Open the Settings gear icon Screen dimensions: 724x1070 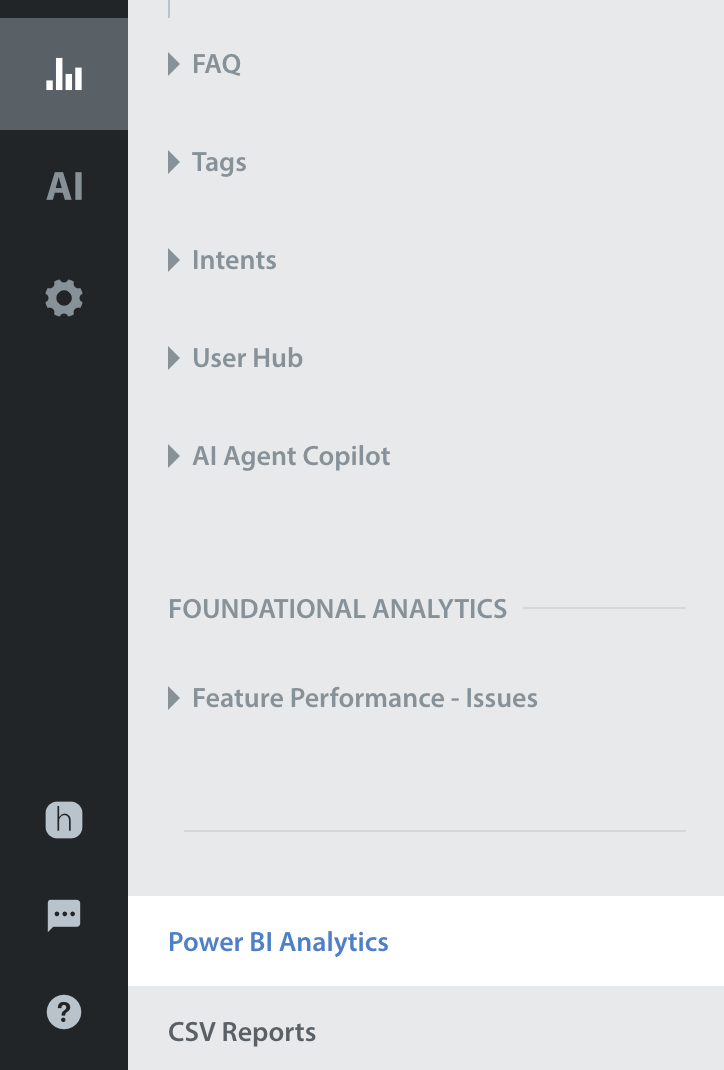click(x=64, y=298)
